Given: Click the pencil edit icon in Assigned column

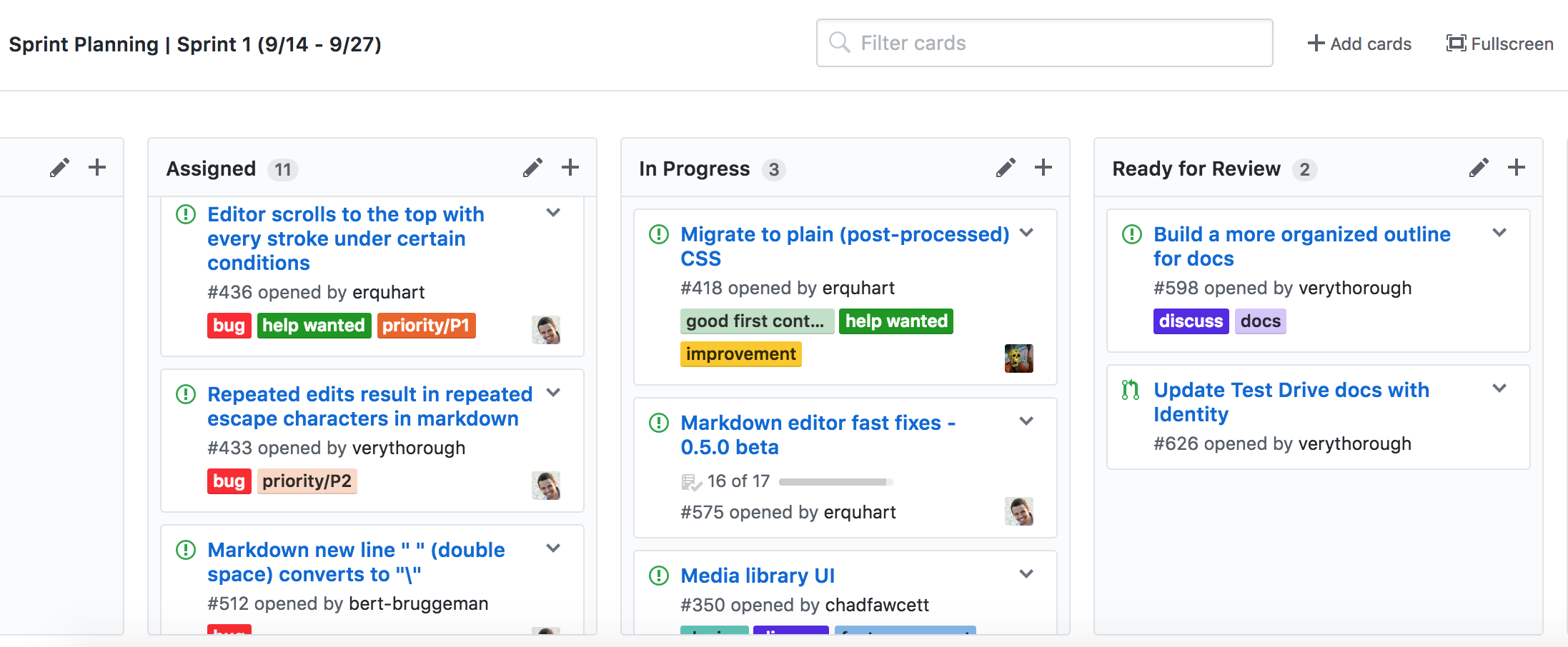Looking at the screenshot, I should [x=532, y=168].
